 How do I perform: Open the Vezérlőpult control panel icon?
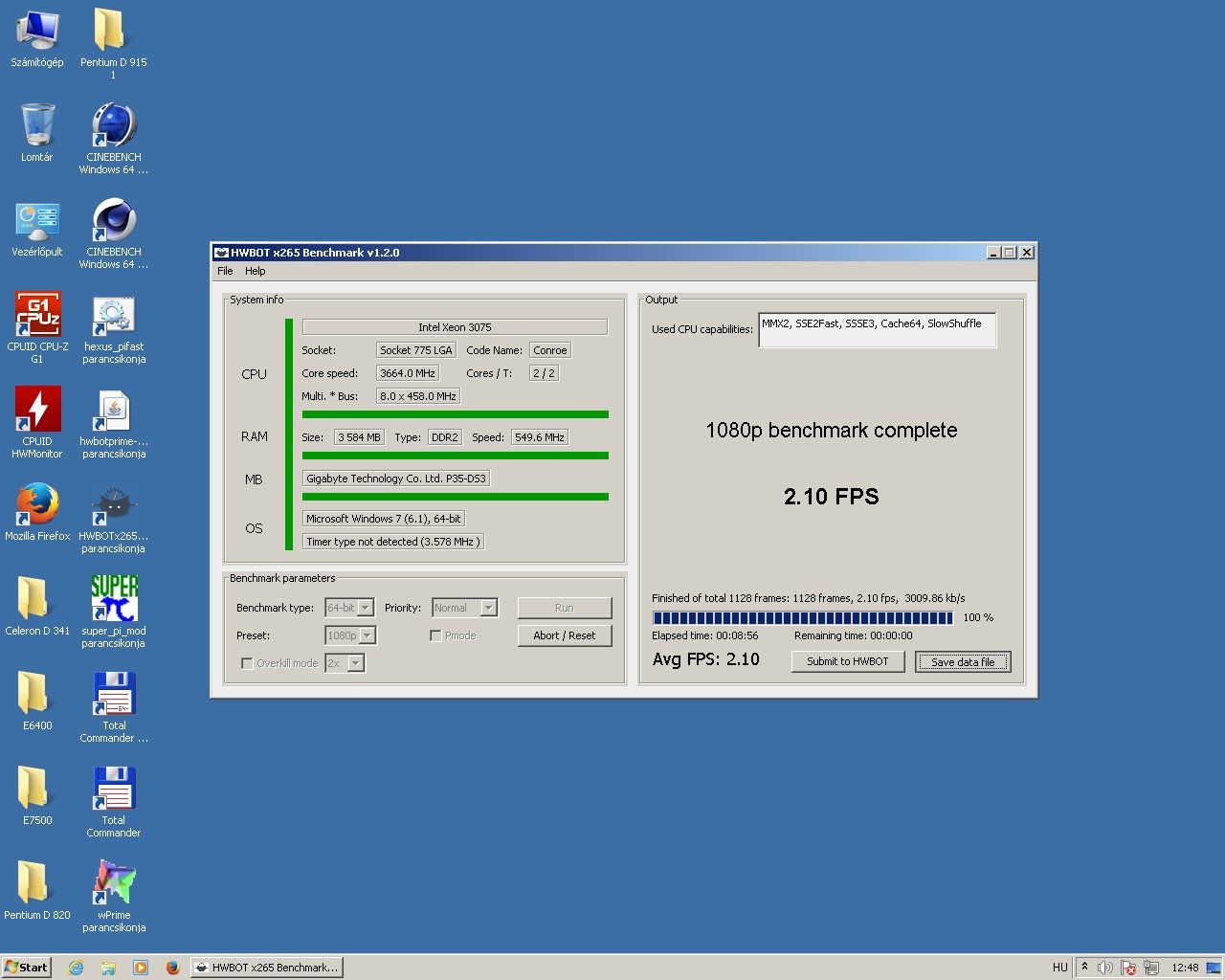[36, 229]
